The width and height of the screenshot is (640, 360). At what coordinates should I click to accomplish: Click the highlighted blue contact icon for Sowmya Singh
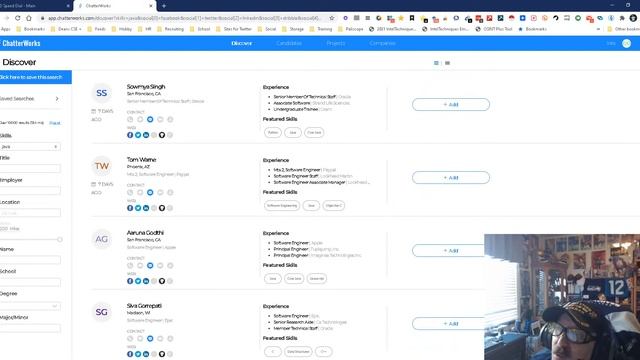[150, 119]
